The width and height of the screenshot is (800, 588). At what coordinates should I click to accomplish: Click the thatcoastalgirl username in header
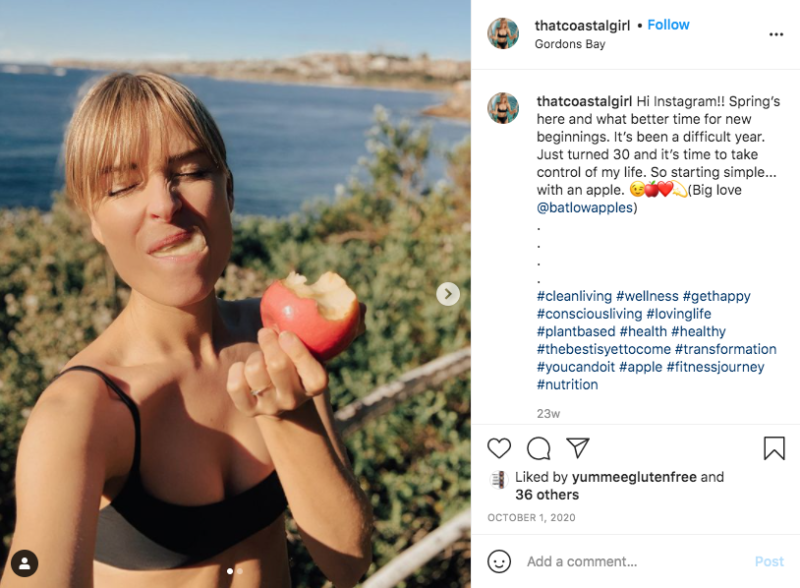click(x=585, y=25)
